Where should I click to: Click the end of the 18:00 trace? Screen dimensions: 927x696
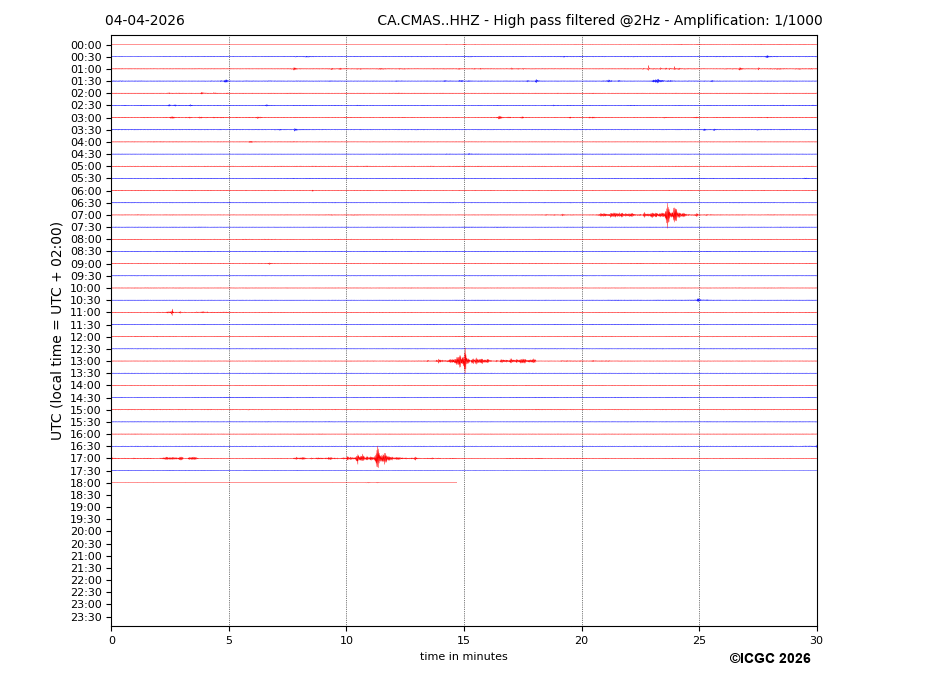tap(456, 483)
